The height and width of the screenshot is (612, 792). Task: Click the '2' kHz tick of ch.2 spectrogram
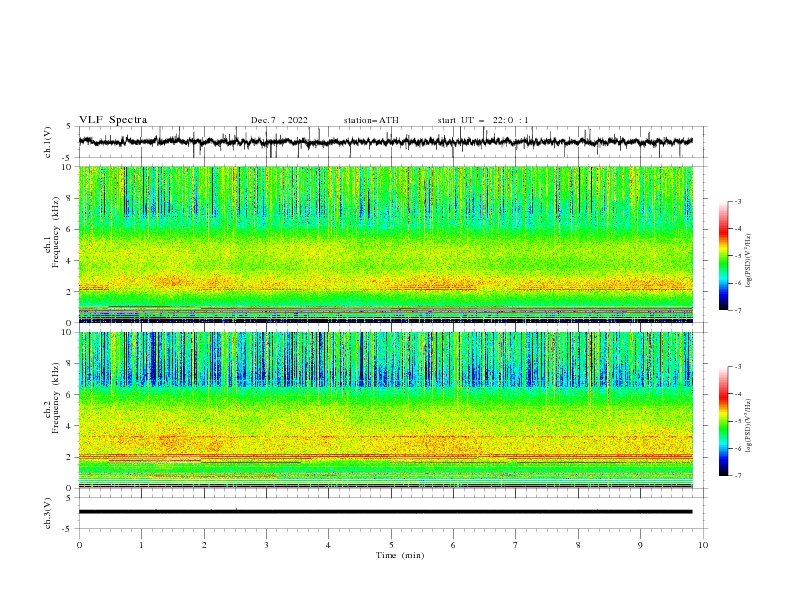70,457
